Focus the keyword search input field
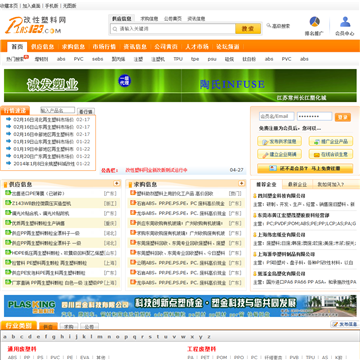The height and width of the screenshot is (360, 360). coord(173,29)
